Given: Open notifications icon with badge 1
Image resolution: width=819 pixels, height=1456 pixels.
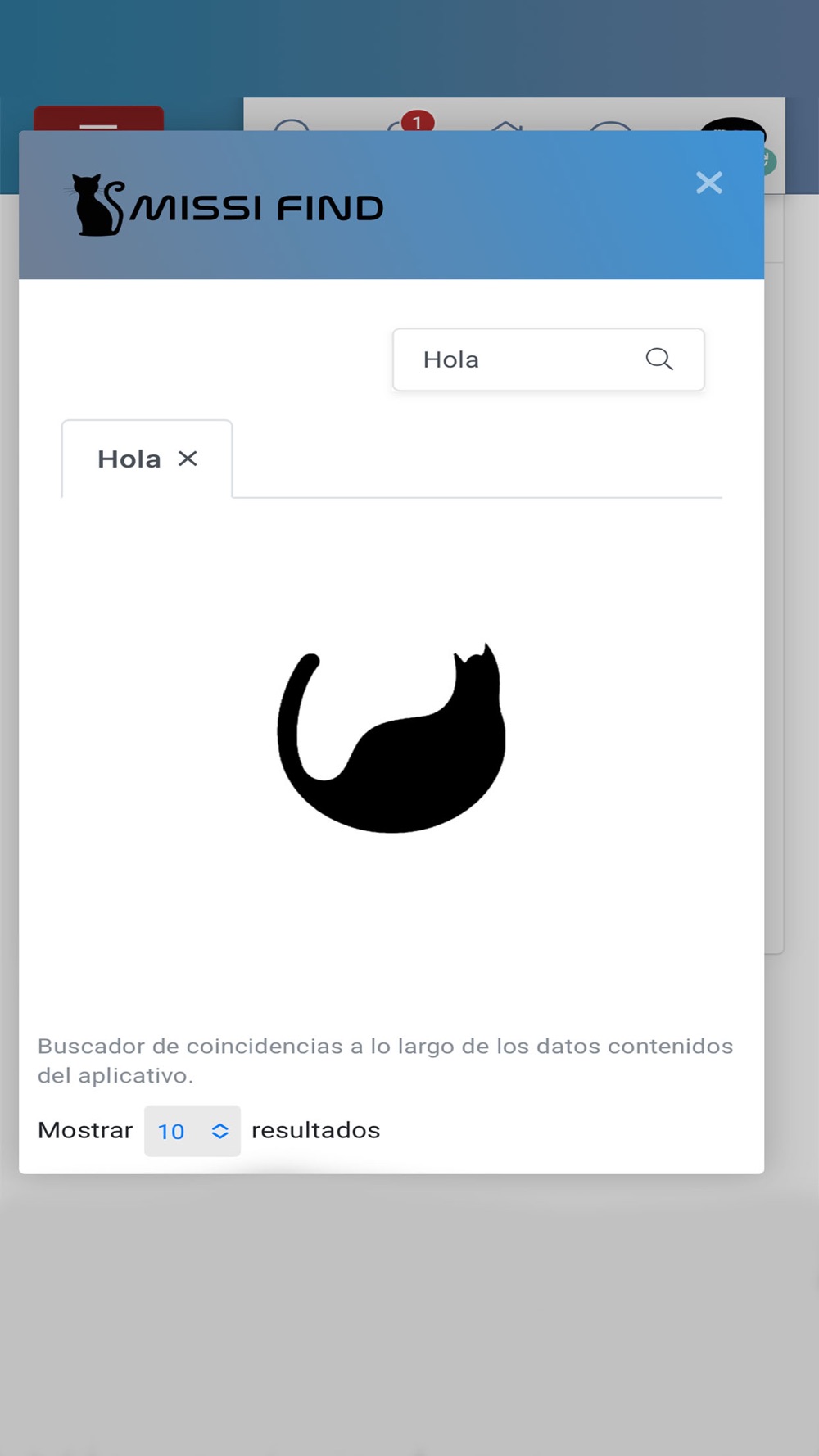Looking at the screenshot, I should pyautogui.click(x=409, y=123).
